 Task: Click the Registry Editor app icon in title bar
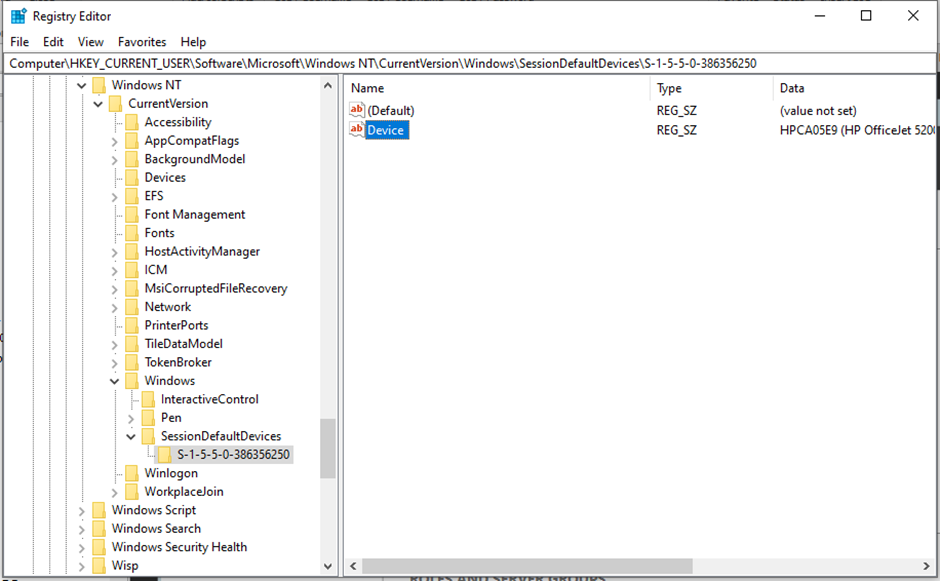click(18, 16)
